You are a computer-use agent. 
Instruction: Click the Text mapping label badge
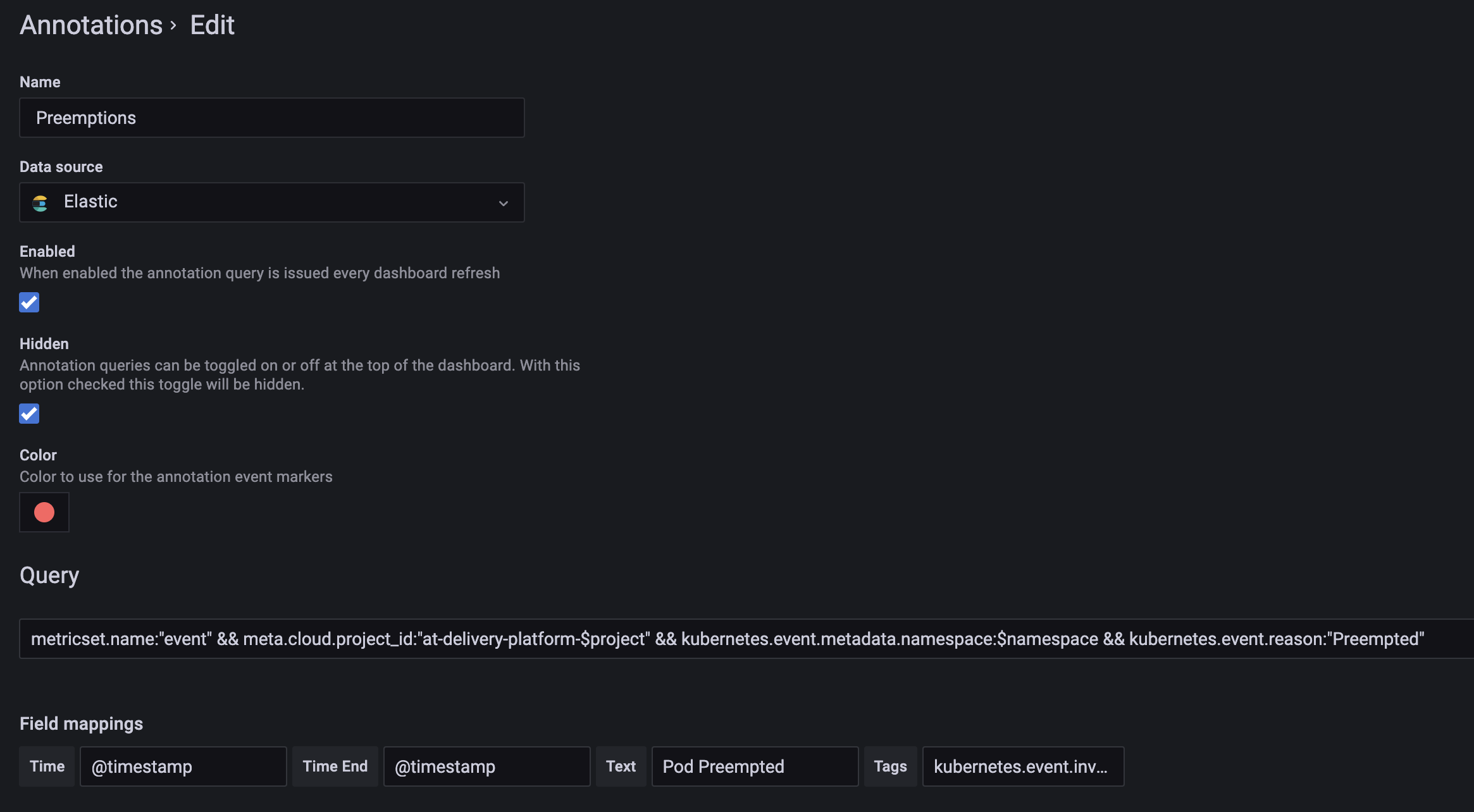(621, 766)
